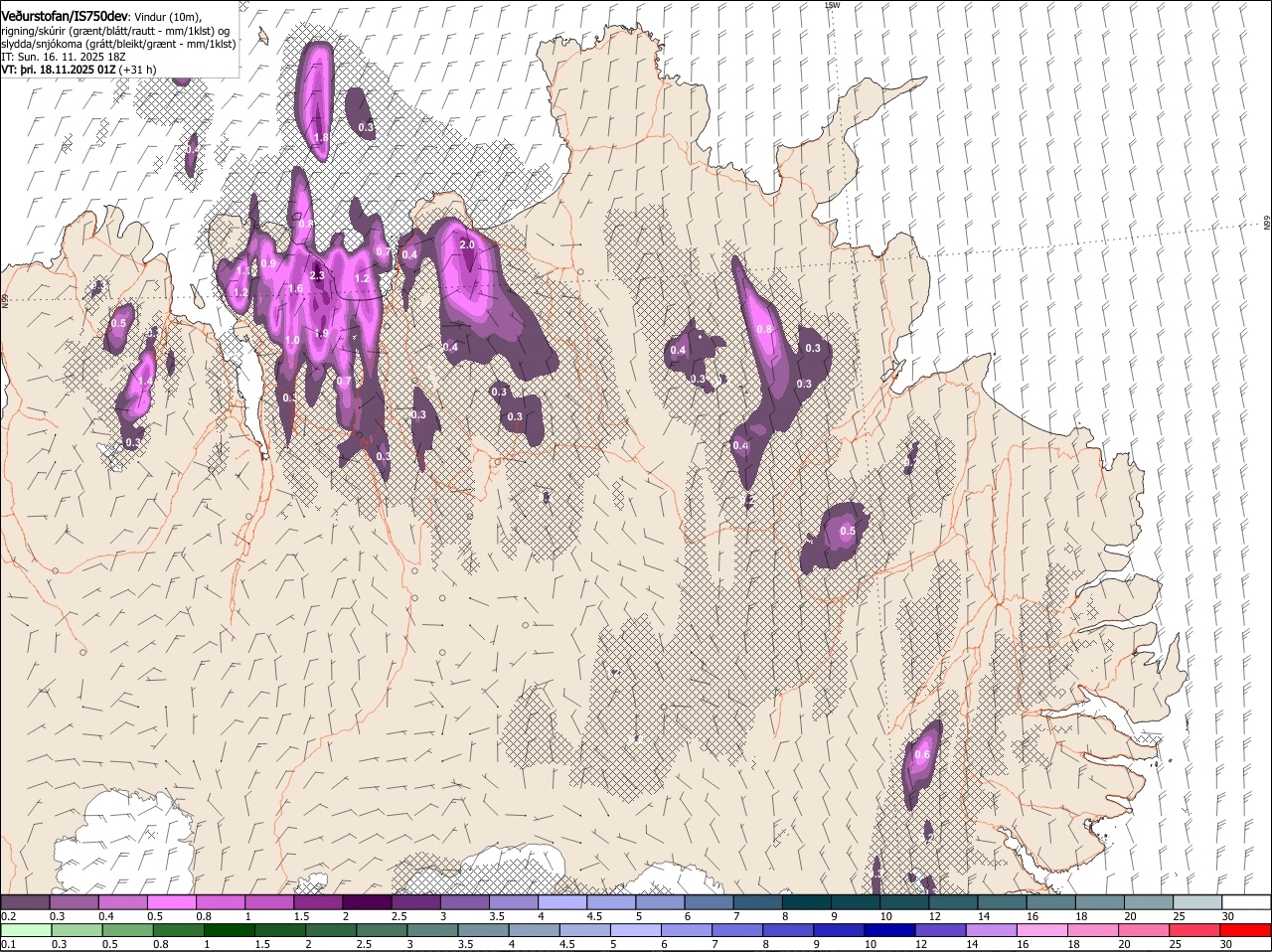Pick the snow legend swatch for 3.5–4 mm
Viewport: 1272px width, 952px height.
pos(513,901)
